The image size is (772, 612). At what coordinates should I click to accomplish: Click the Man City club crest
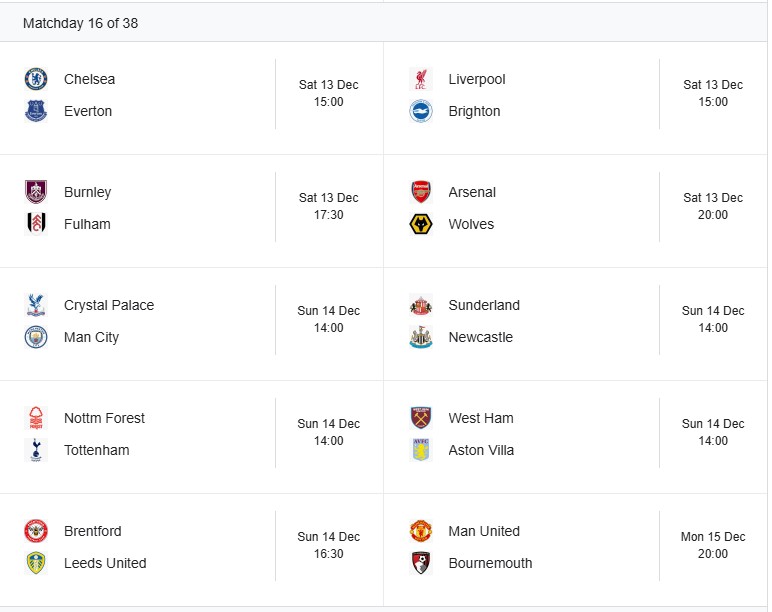36,337
